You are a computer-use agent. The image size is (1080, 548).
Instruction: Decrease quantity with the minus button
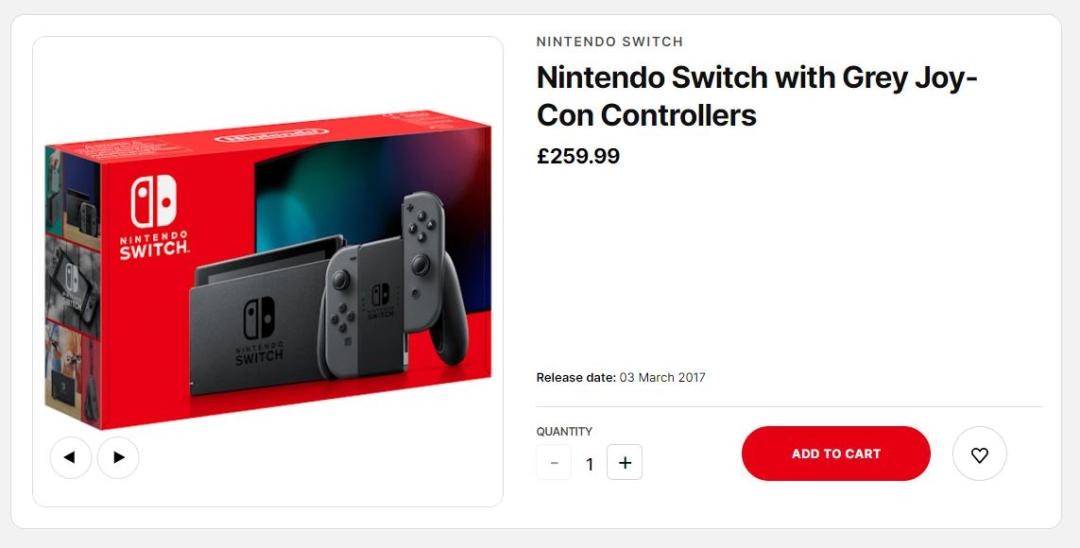point(554,463)
